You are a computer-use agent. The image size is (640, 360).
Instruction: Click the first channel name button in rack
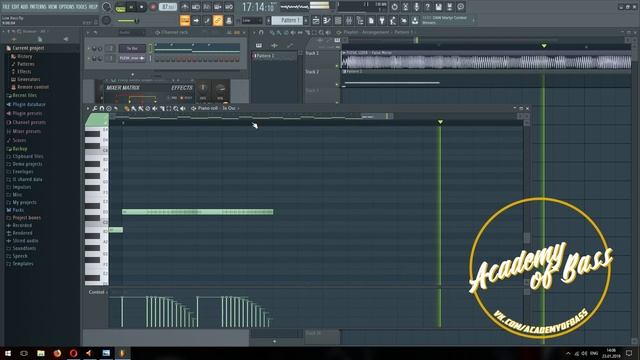coord(132,49)
